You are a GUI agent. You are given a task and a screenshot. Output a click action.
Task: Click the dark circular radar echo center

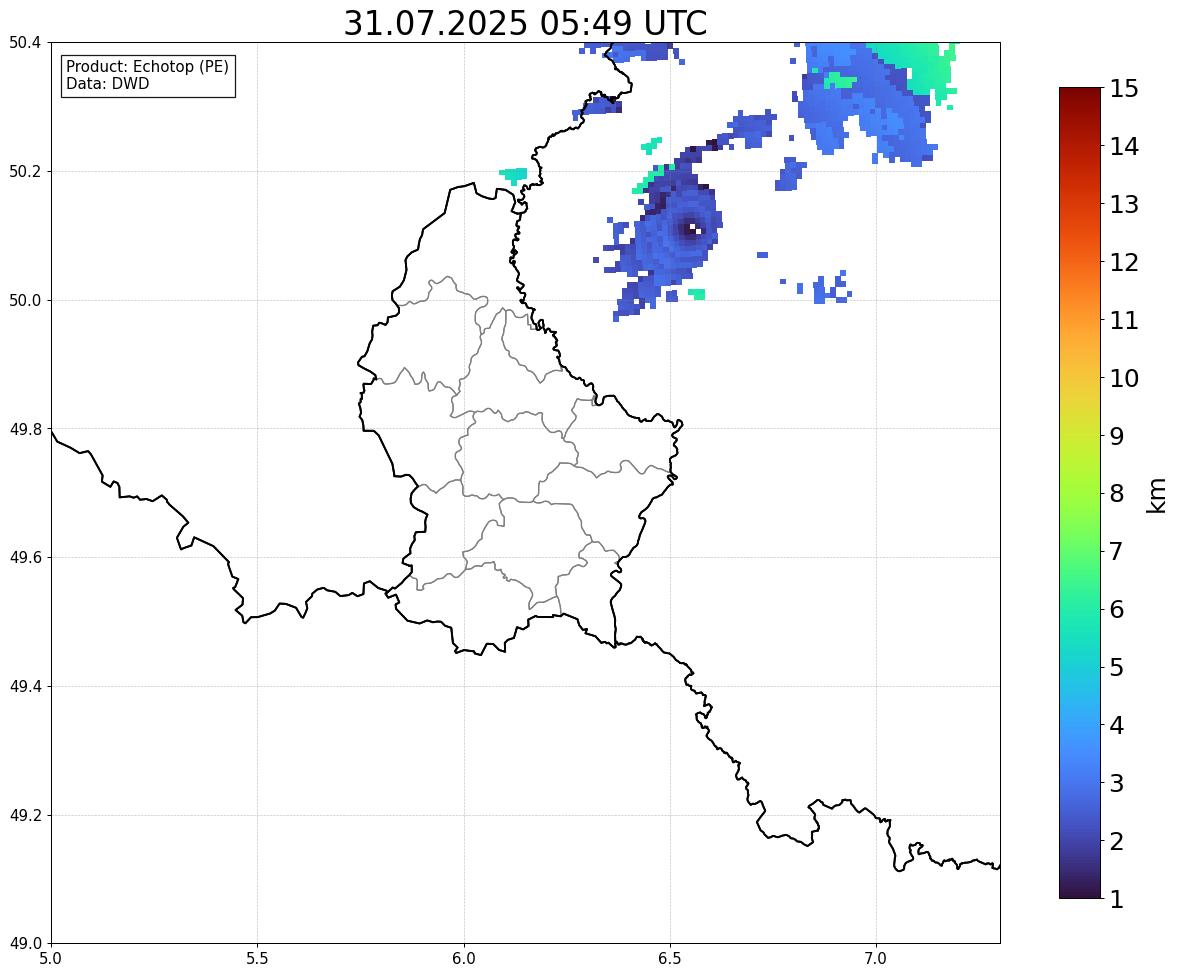(x=692, y=229)
